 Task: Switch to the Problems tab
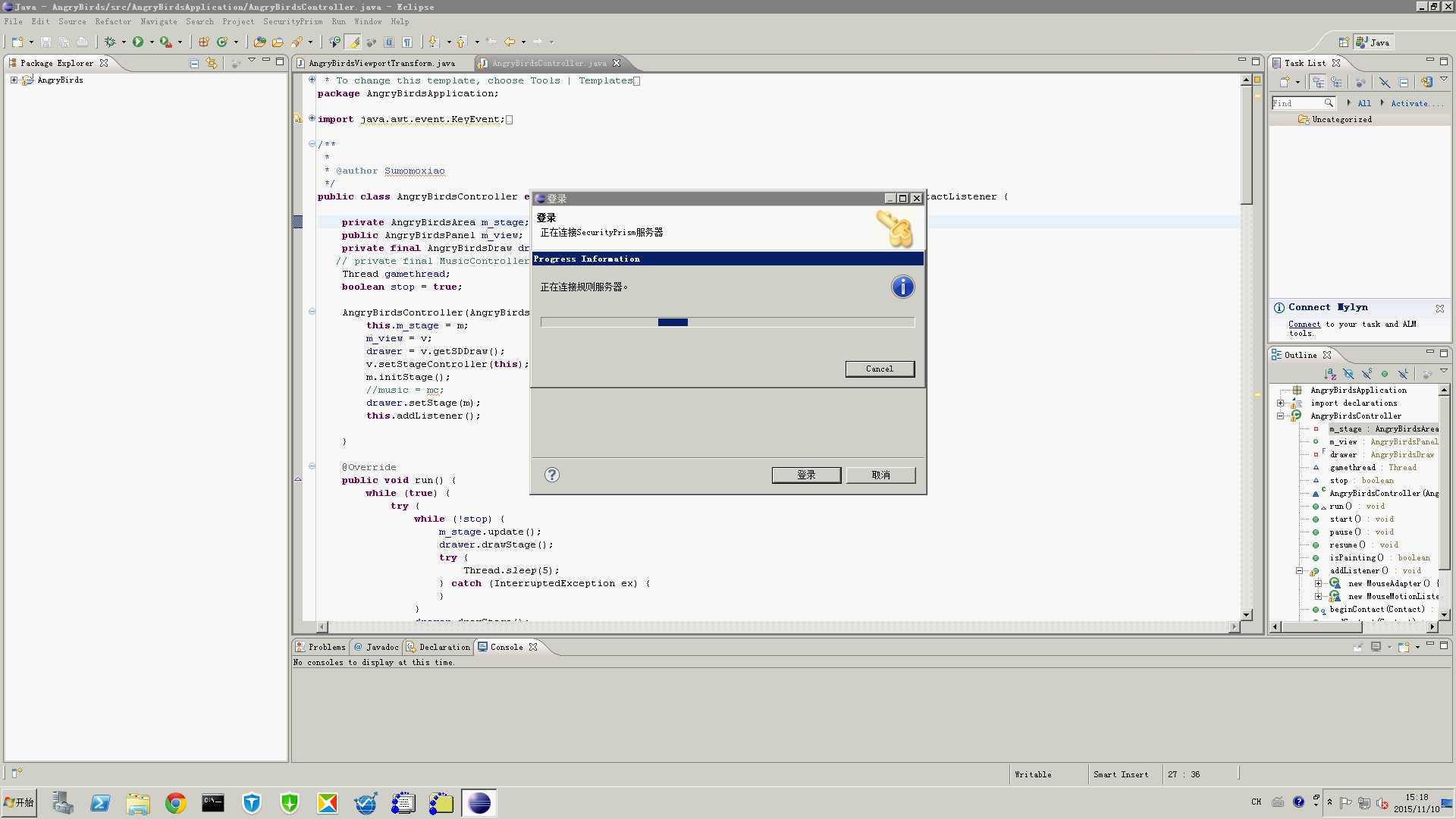[x=321, y=647]
